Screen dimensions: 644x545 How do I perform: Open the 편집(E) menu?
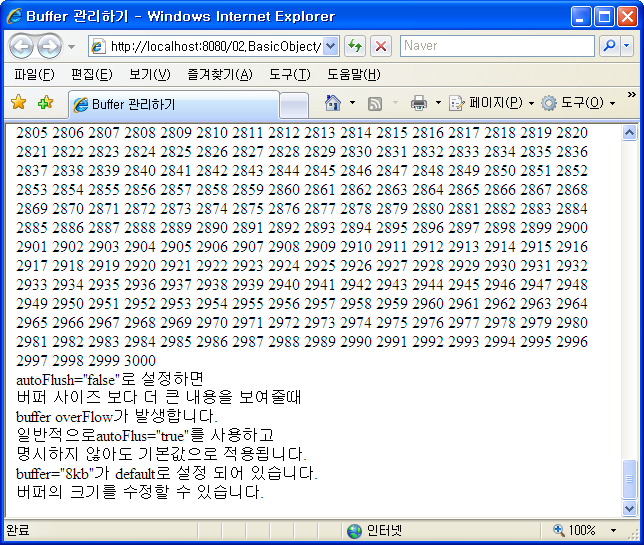tap(92, 74)
